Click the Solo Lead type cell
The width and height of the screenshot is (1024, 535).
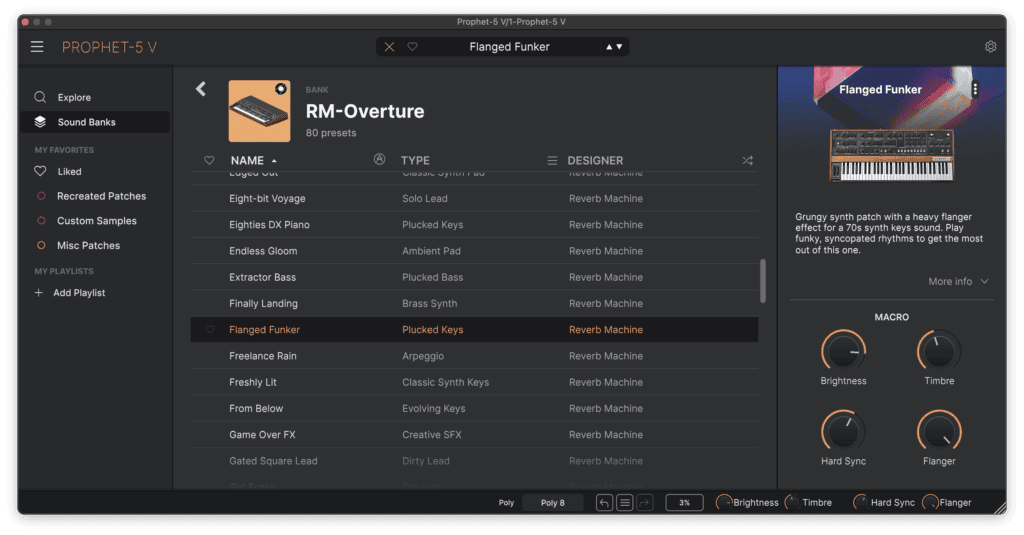[424, 199]
